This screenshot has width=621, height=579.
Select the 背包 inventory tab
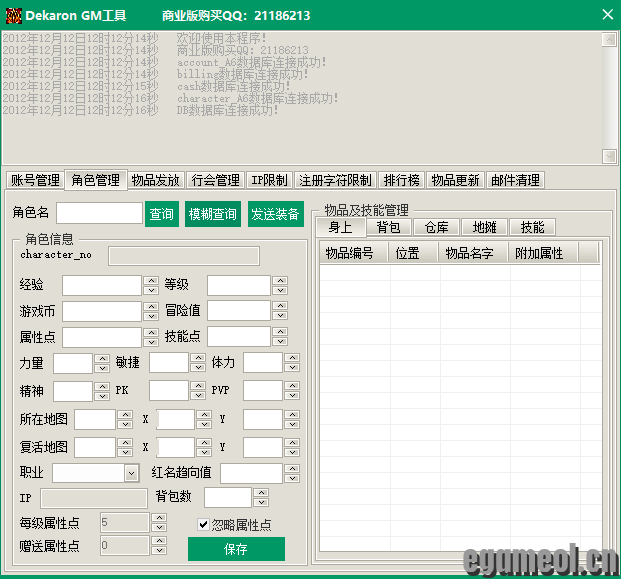click(x=388, y=228)
